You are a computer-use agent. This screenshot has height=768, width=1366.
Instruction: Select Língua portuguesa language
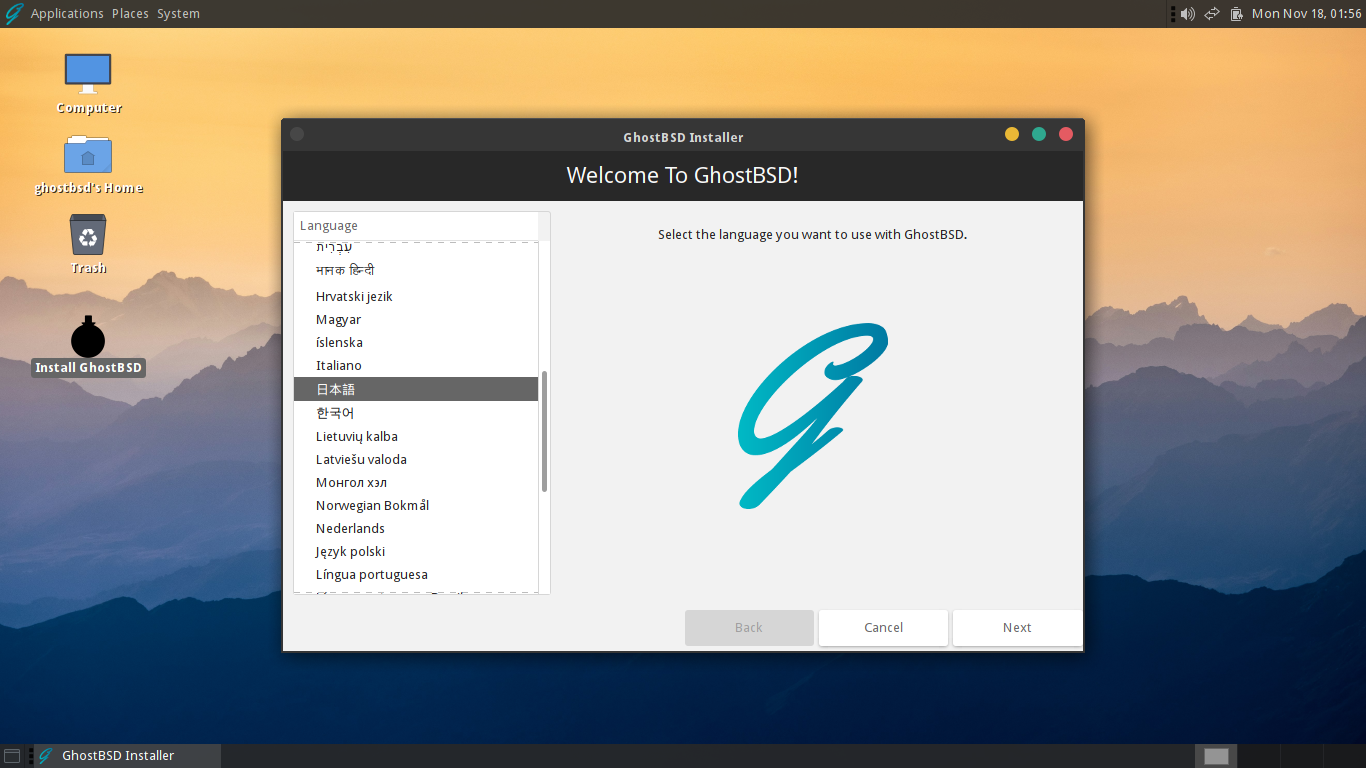[x=416, y=575]
